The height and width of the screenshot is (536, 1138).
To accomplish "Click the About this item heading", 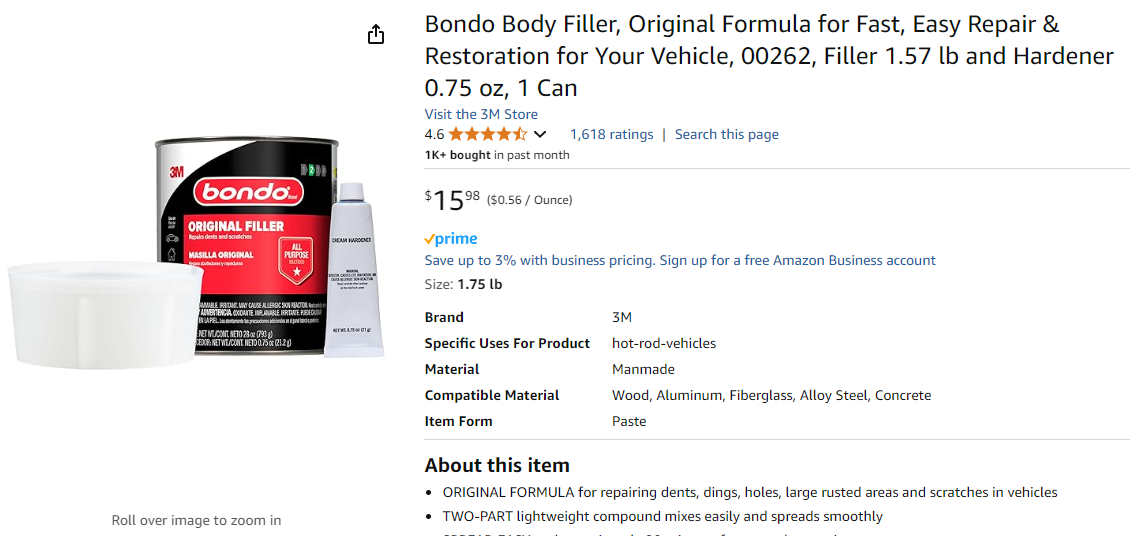I will pyautogui.click(x=497, y=465).
